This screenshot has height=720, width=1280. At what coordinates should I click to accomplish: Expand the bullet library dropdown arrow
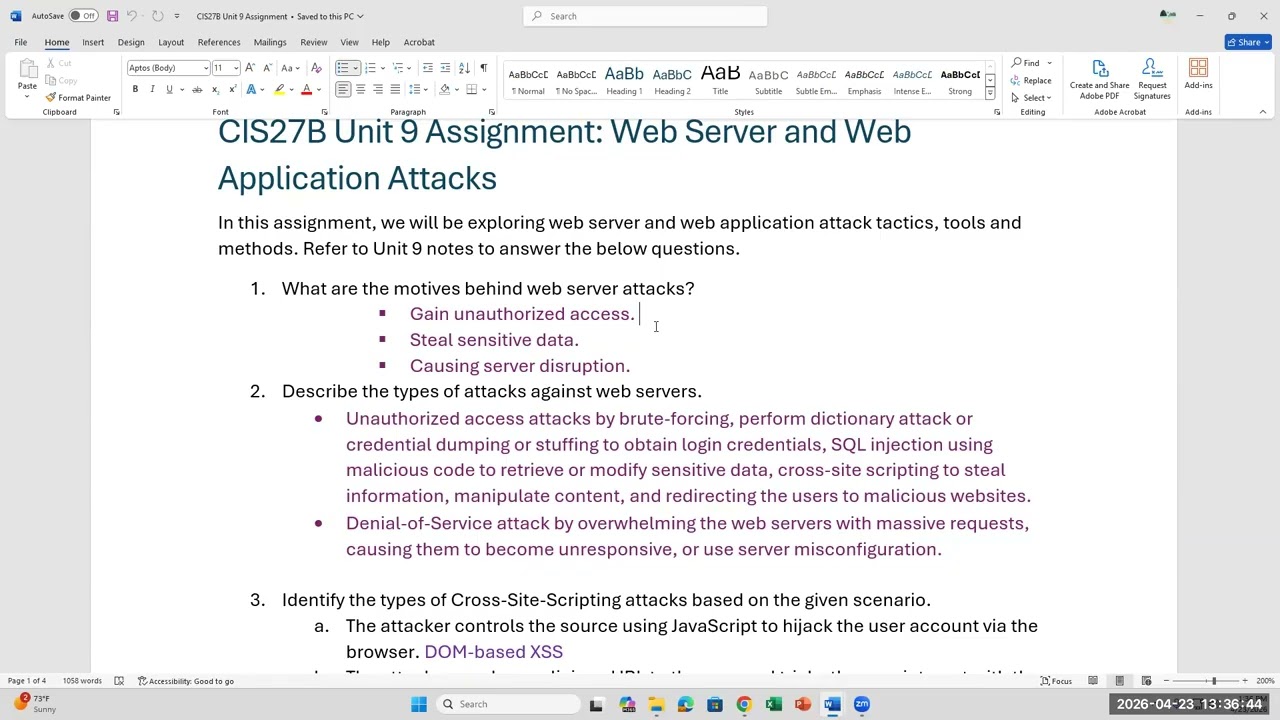[x=355, y=68]
